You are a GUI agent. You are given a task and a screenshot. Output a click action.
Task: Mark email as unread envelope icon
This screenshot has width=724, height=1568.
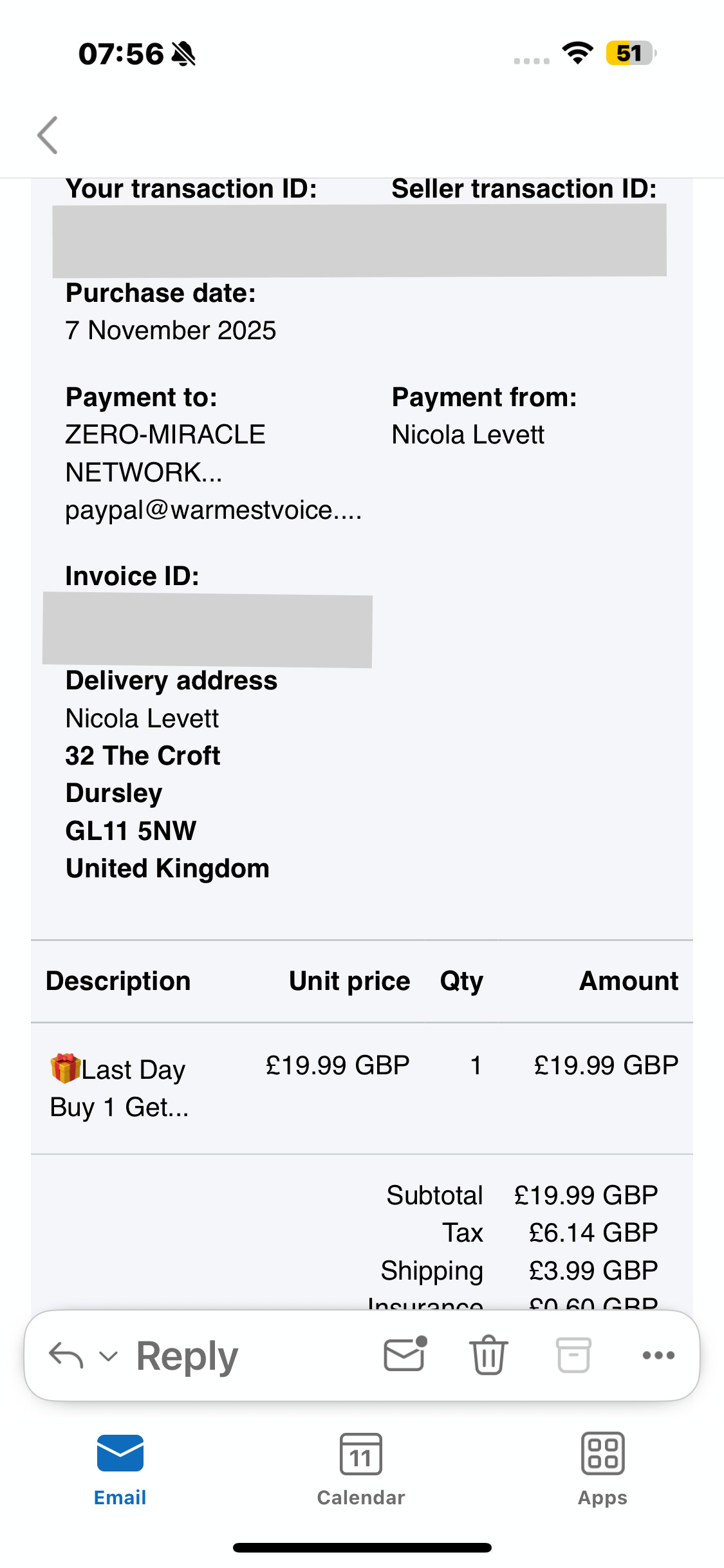click(x=405, y=1354)
